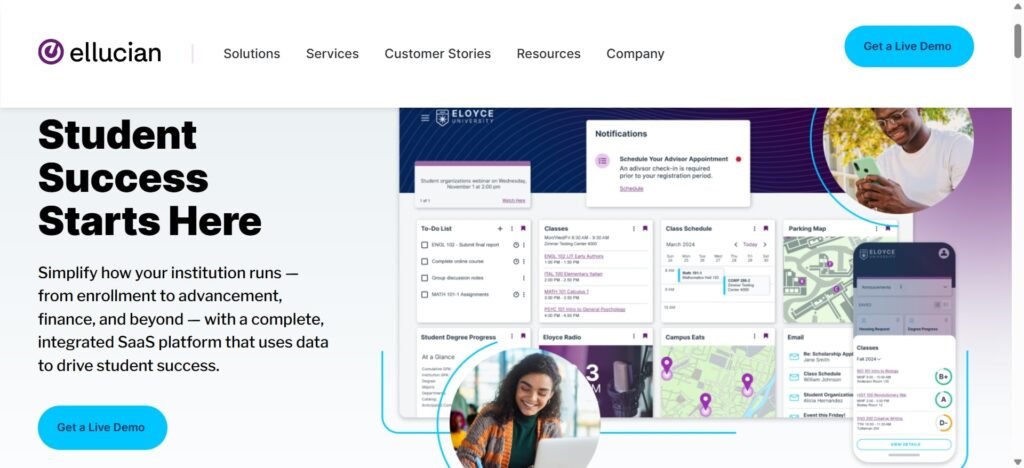This screenshot has width=1024, height=468.
Task: Open ENGL 102 LIT Early Authors link
Action: point(574,257)
